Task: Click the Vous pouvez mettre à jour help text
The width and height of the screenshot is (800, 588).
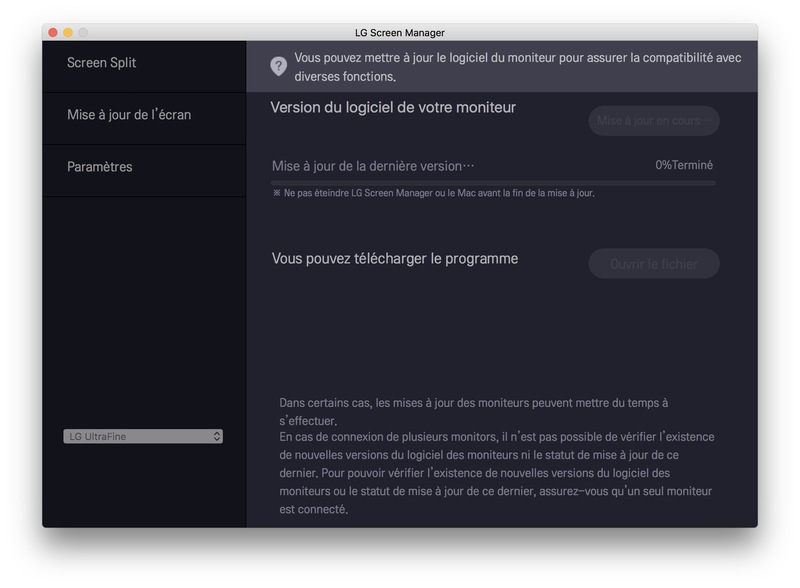Action: pyautogui.click(x=517, y=67)
